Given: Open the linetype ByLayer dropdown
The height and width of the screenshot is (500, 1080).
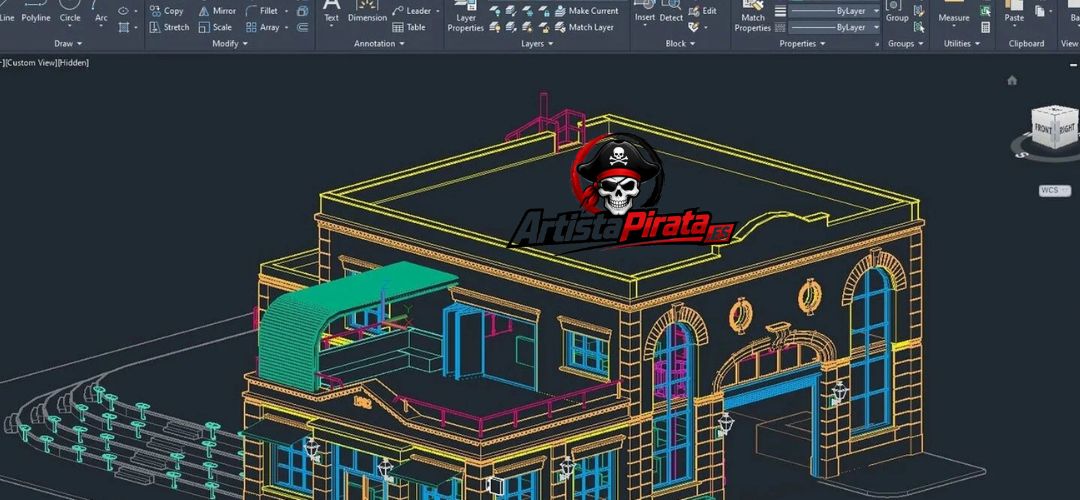Looking at the screenshot, I should [x=834, y=28].
